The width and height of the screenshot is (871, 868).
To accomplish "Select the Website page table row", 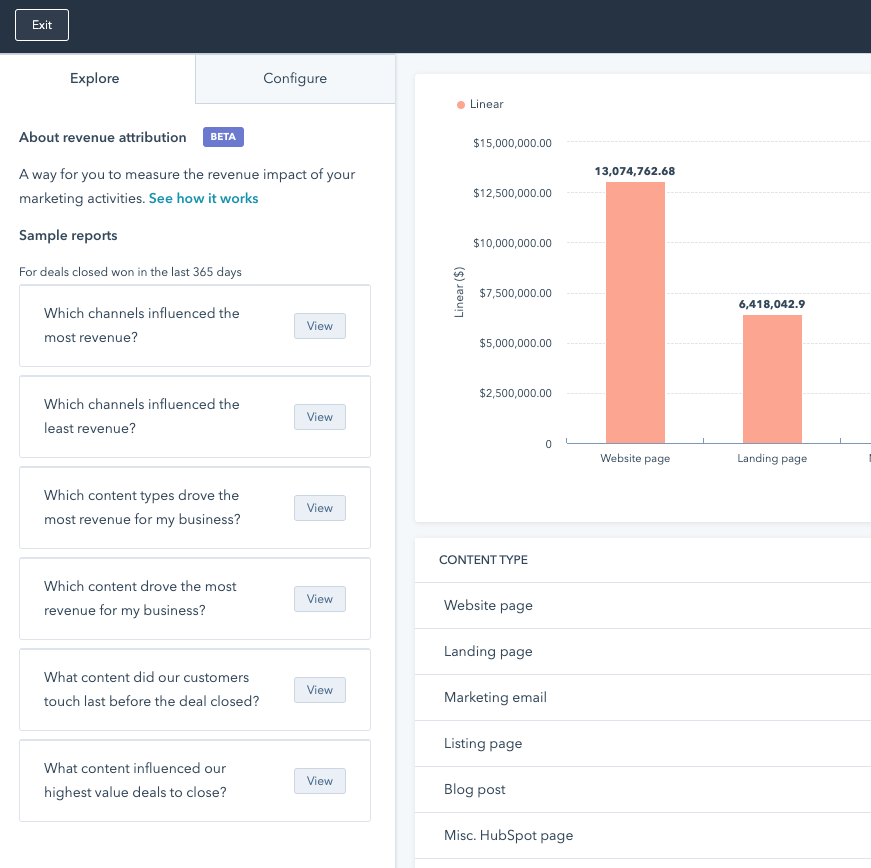I will [488, 605].
